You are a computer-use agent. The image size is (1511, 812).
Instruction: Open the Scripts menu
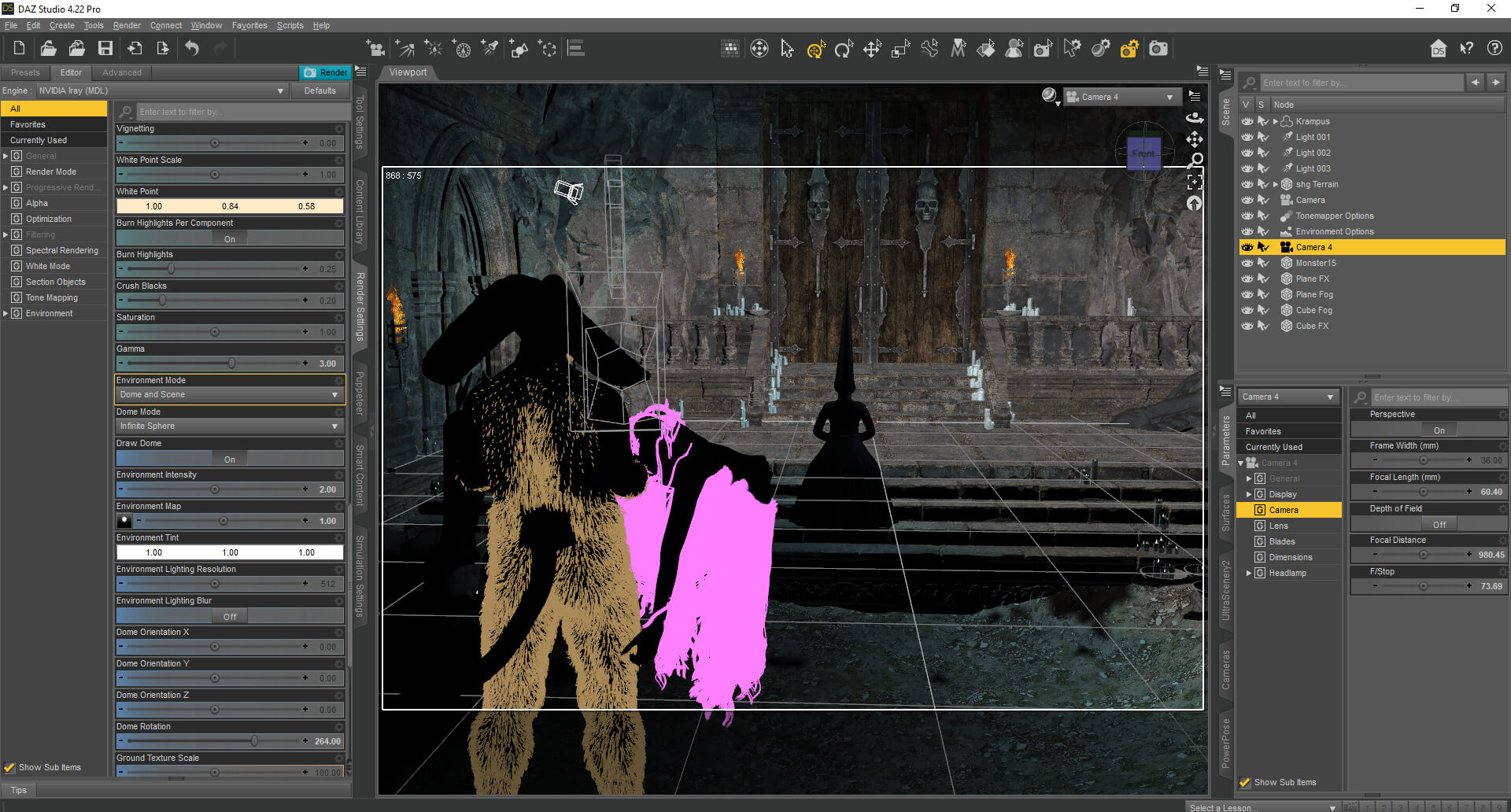[x=290, y=25]
